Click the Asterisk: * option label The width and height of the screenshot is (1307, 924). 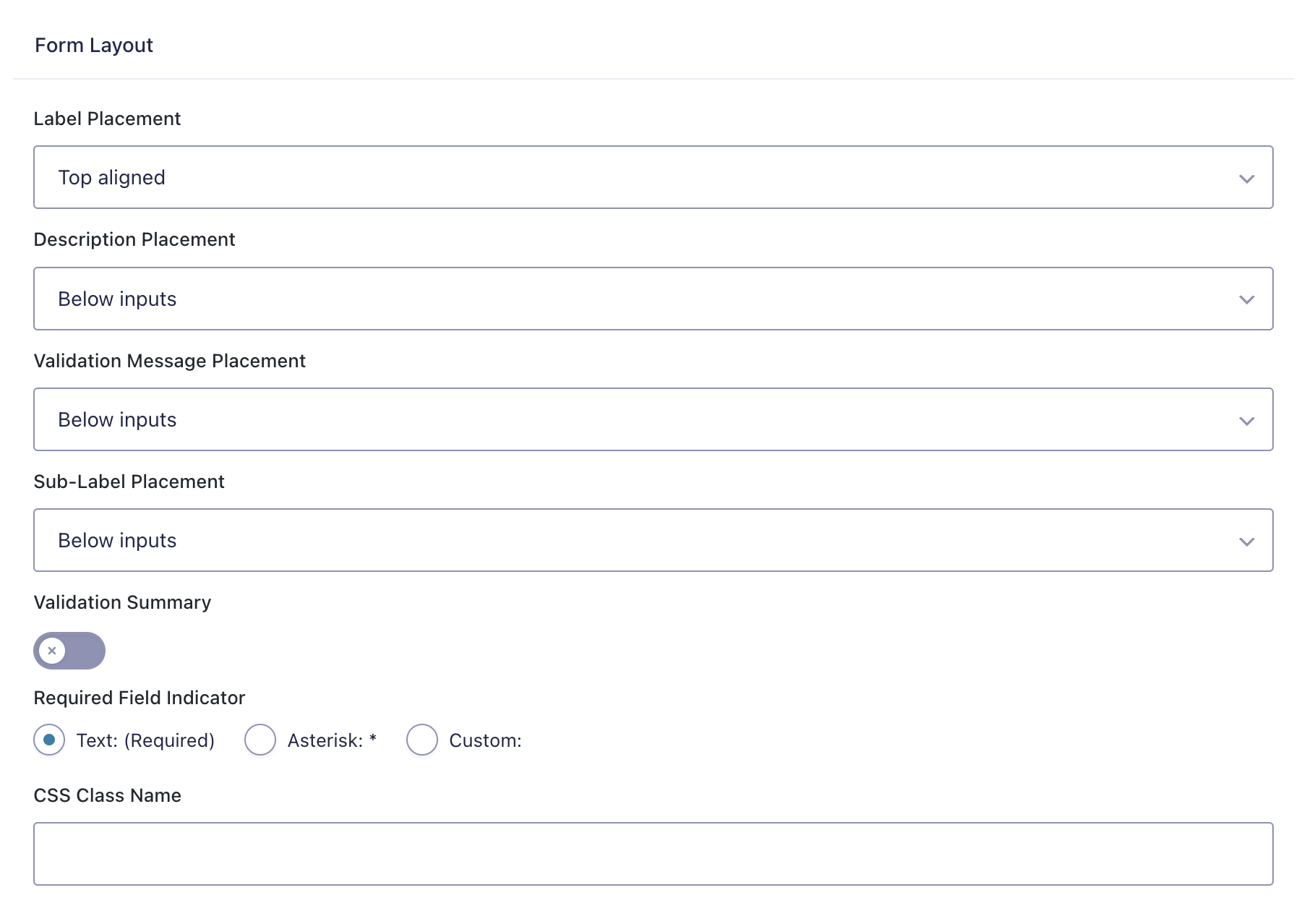332,740
